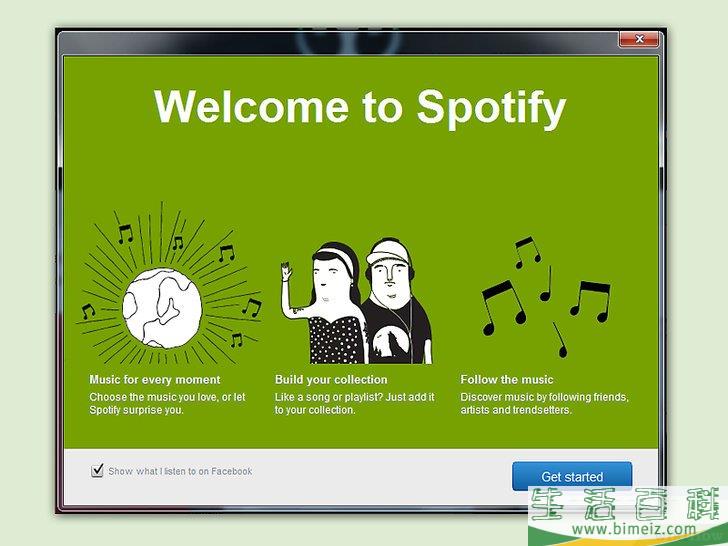Click the Welcome to Spotify heading
The width and height of the screenshot is (728, 546).
pyautogui.click(x=360, y=108)
